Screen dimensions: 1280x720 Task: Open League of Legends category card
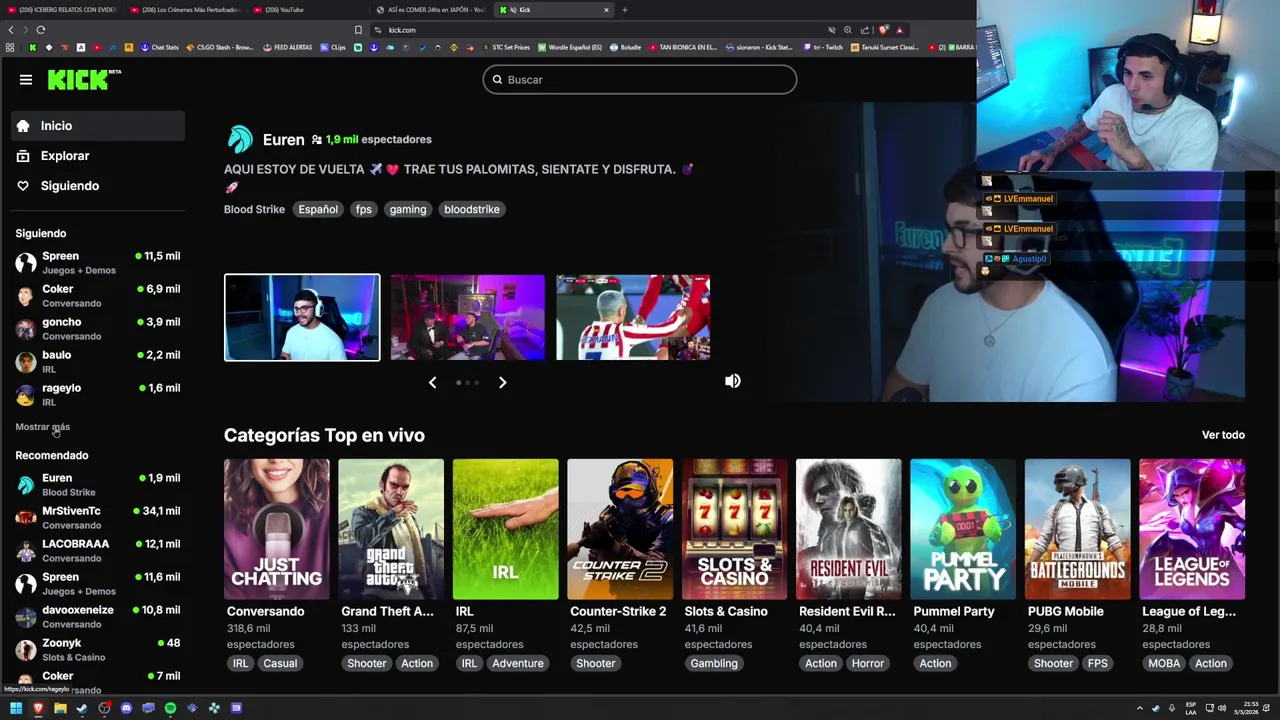[1192, 529]
